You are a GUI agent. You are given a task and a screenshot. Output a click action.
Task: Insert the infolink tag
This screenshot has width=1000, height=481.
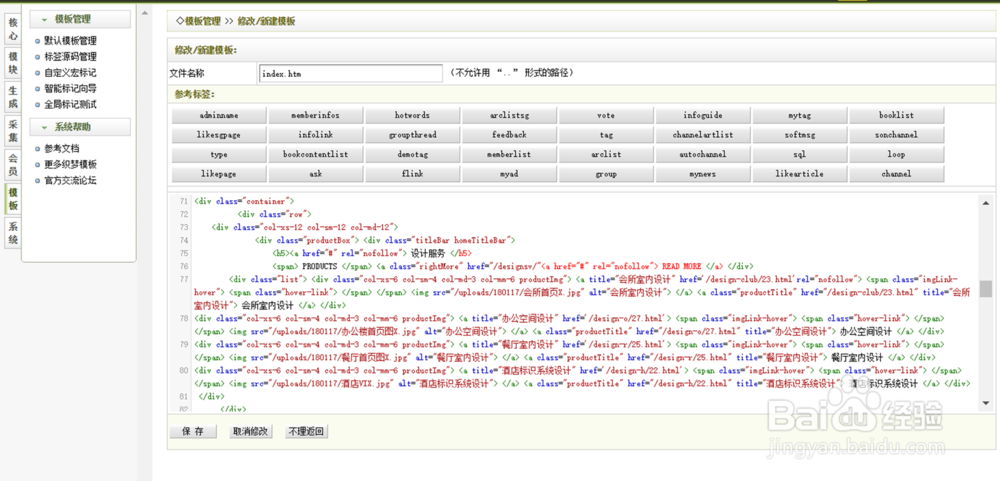pyautogui.click(x=316, y=135)
